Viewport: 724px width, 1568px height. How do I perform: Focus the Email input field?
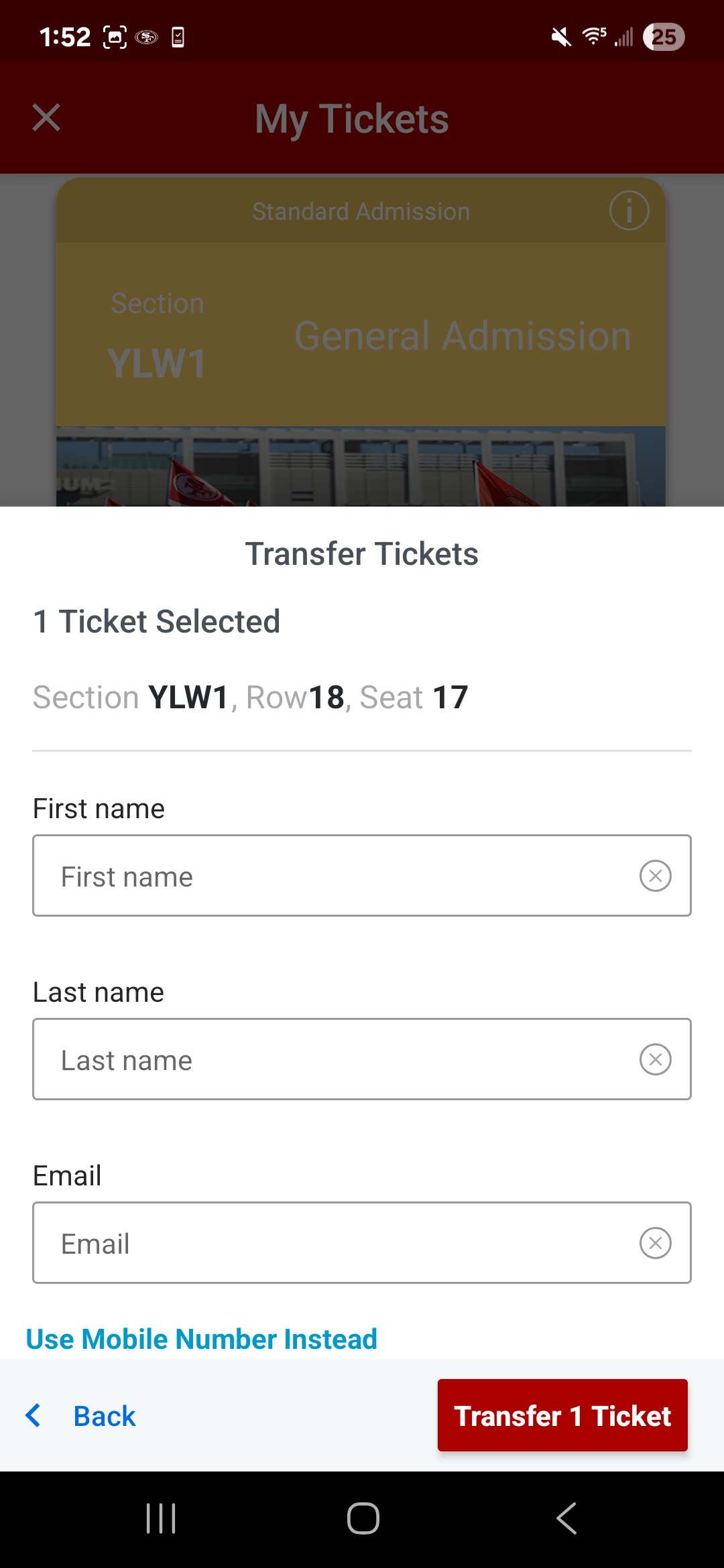[335, 1243]
